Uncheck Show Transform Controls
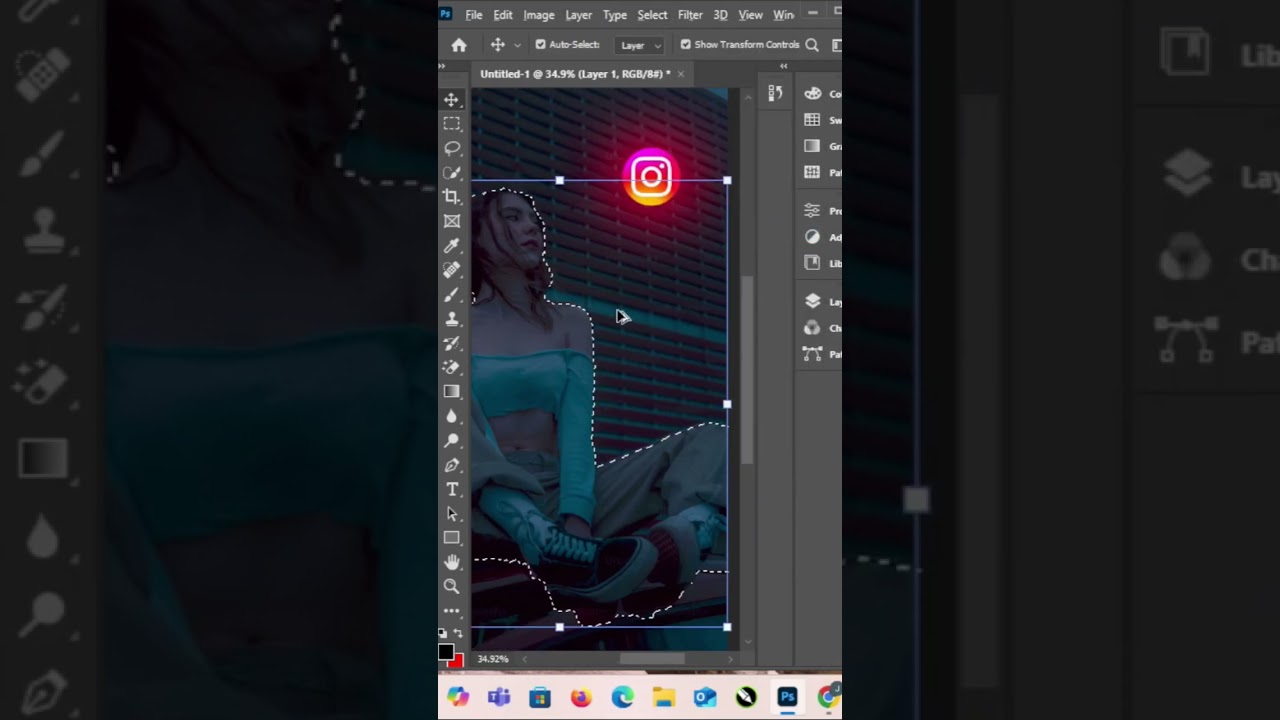Screen dimensions: 1280x720 [x=686, y=44]
